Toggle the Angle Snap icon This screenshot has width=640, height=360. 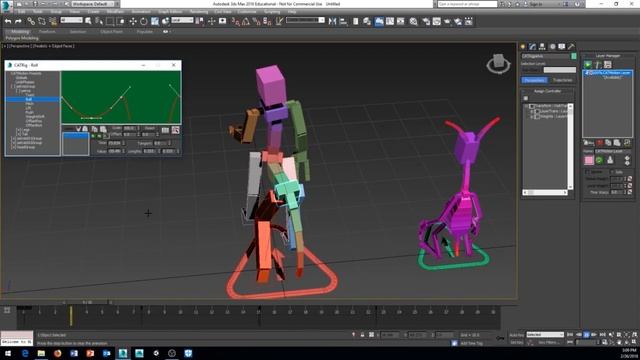pyautogui.click(x=246, y=21)
